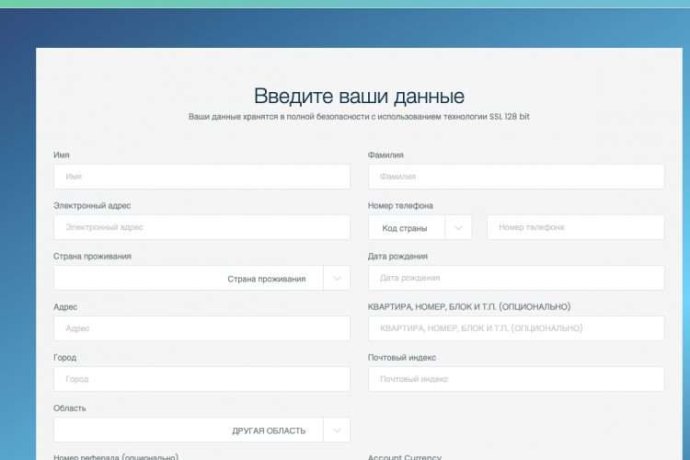Click the Account Currency label
Image resolution: width=690 pixels, height=460 pixels.
(404, 457)
